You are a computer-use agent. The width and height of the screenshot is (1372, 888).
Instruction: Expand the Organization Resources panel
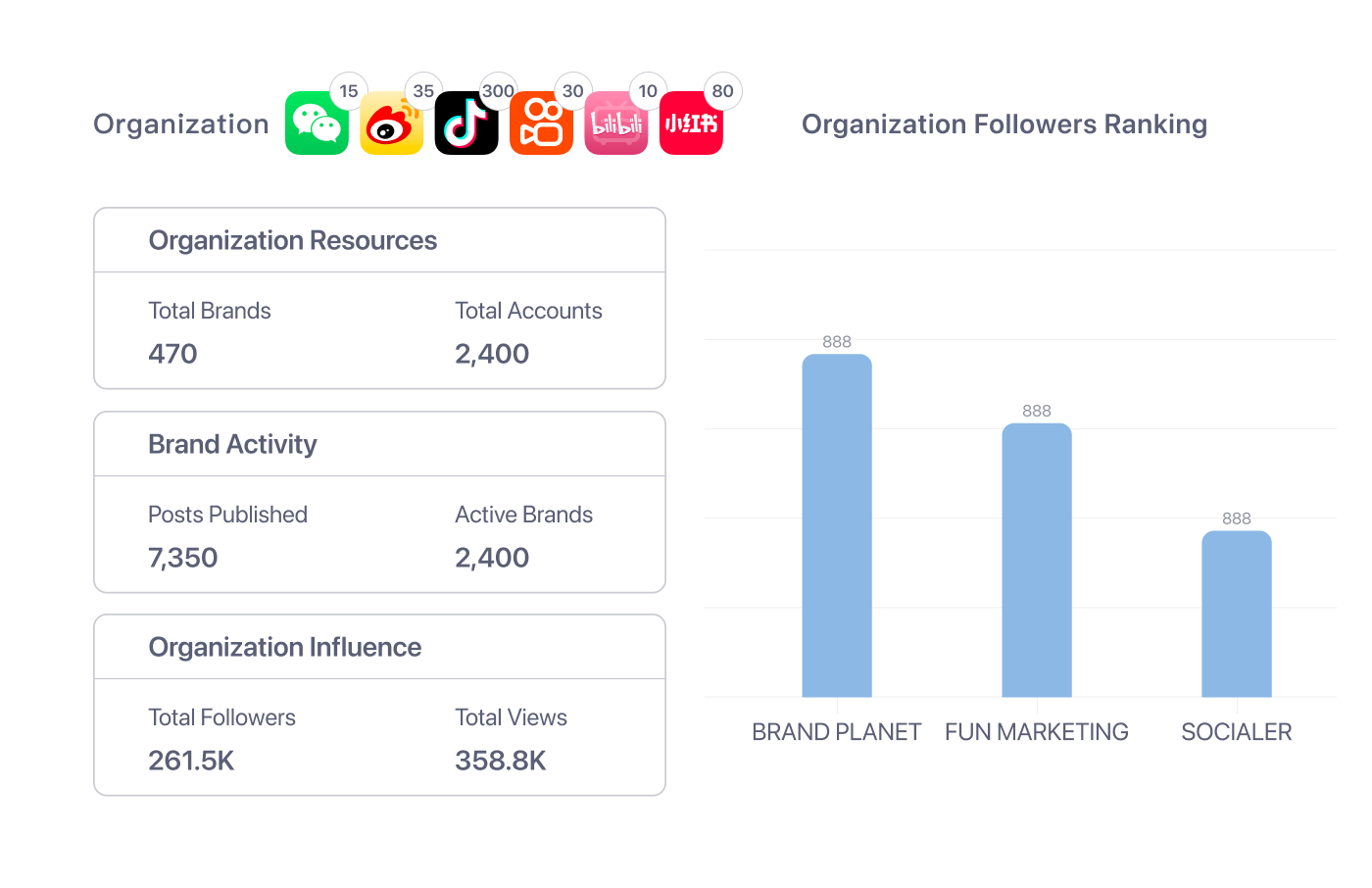(x=292, y=240)
